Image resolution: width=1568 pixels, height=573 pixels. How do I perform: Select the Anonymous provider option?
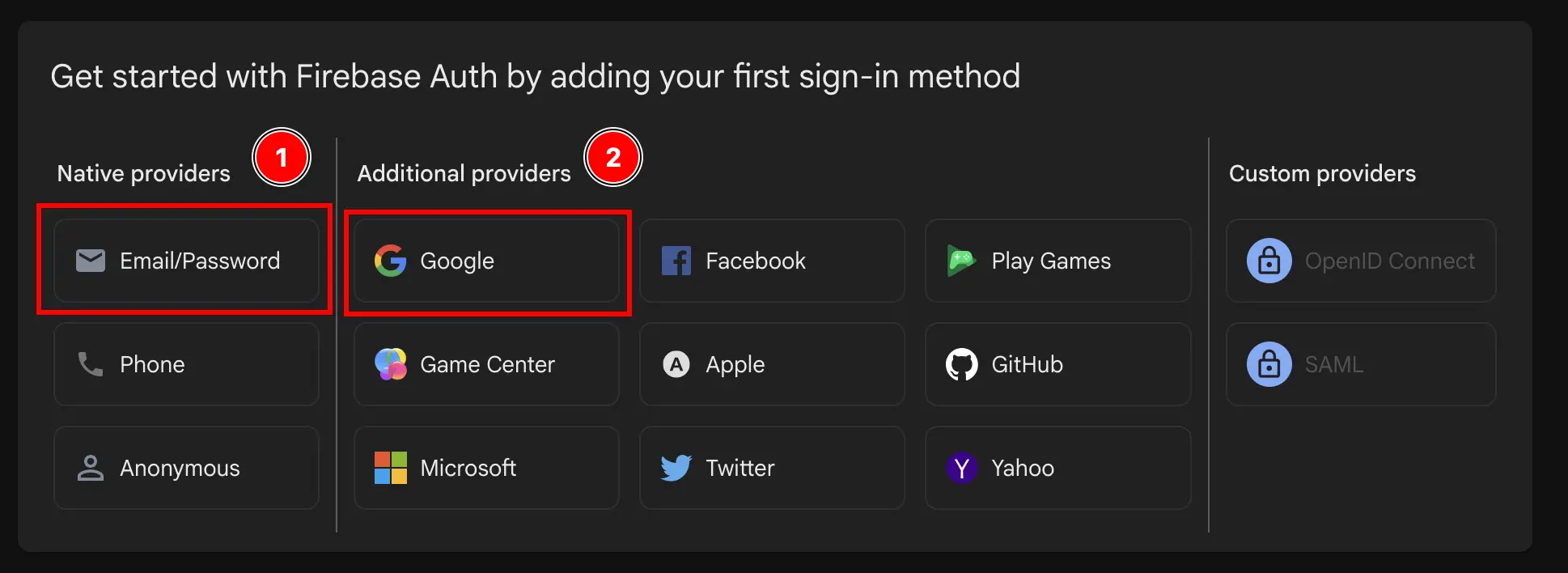click(x=186, y=468)
